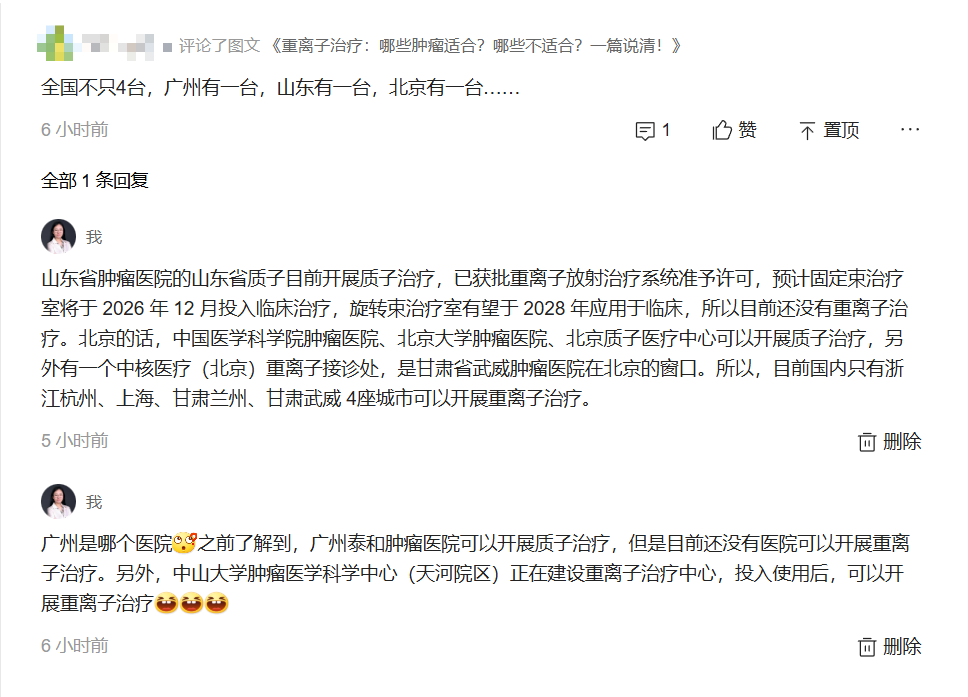Delete the reply about 山东省肿瘤医院

(890, 442)
